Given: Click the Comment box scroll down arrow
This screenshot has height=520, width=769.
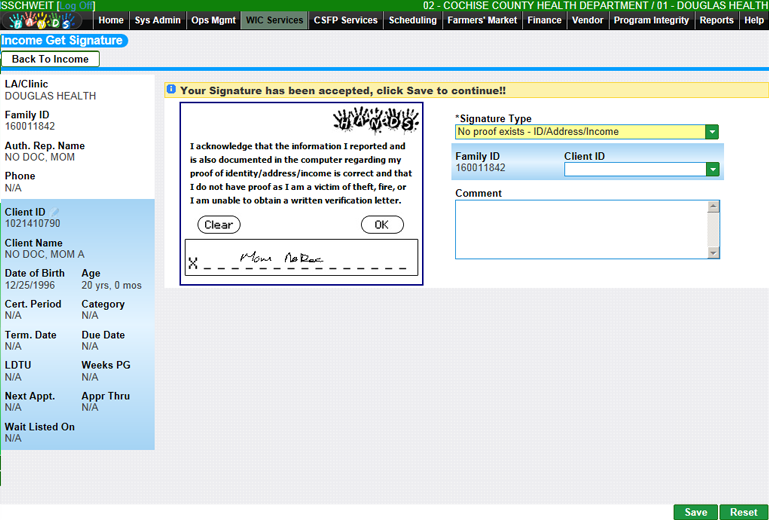Looking at the screenshot, I should click(x=713, y=251).
